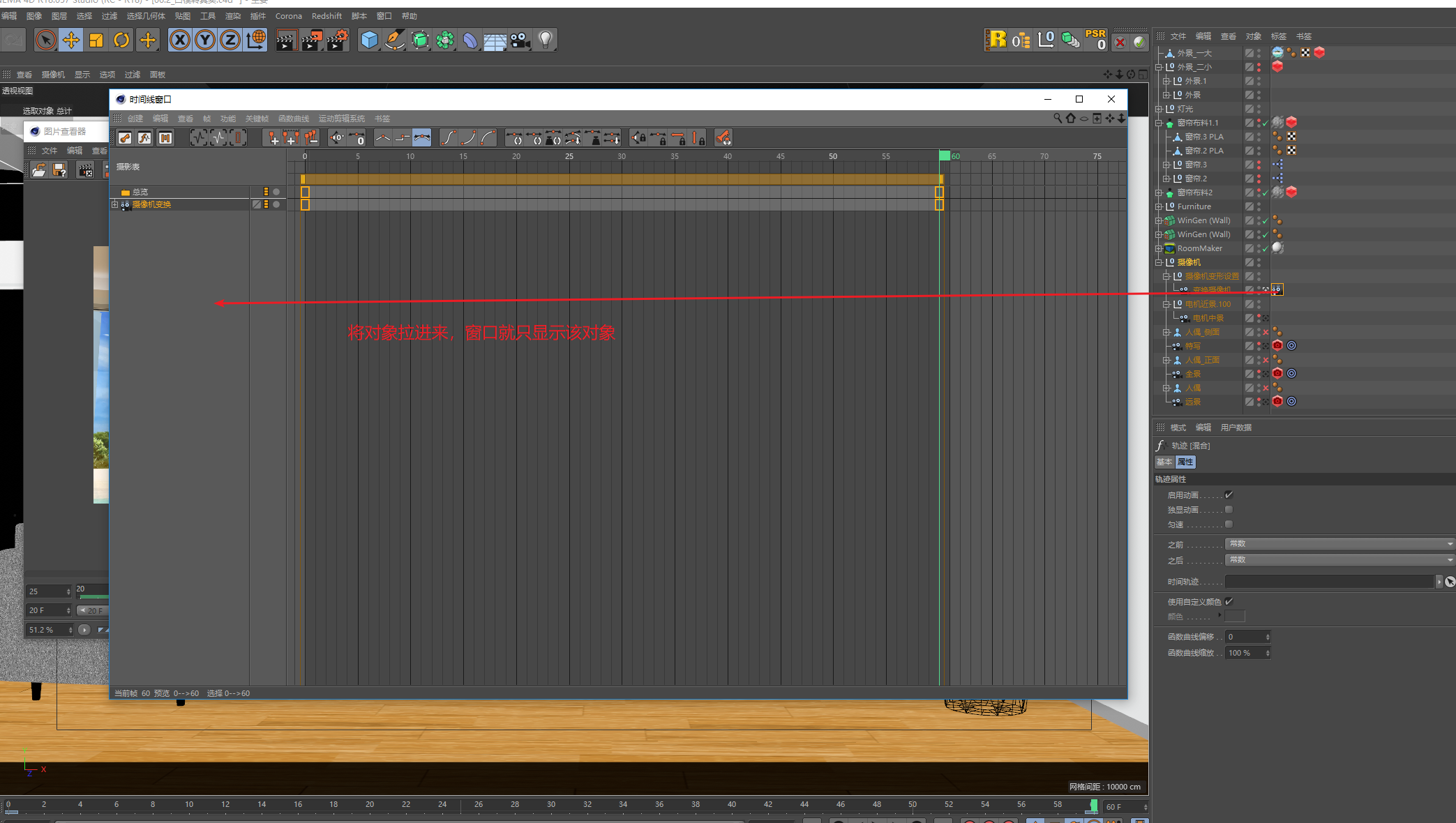Image resolution: width=1456 pixels, height=823 pixels.
Task: Select the Scale tool icon
Action: coord(96,40)
